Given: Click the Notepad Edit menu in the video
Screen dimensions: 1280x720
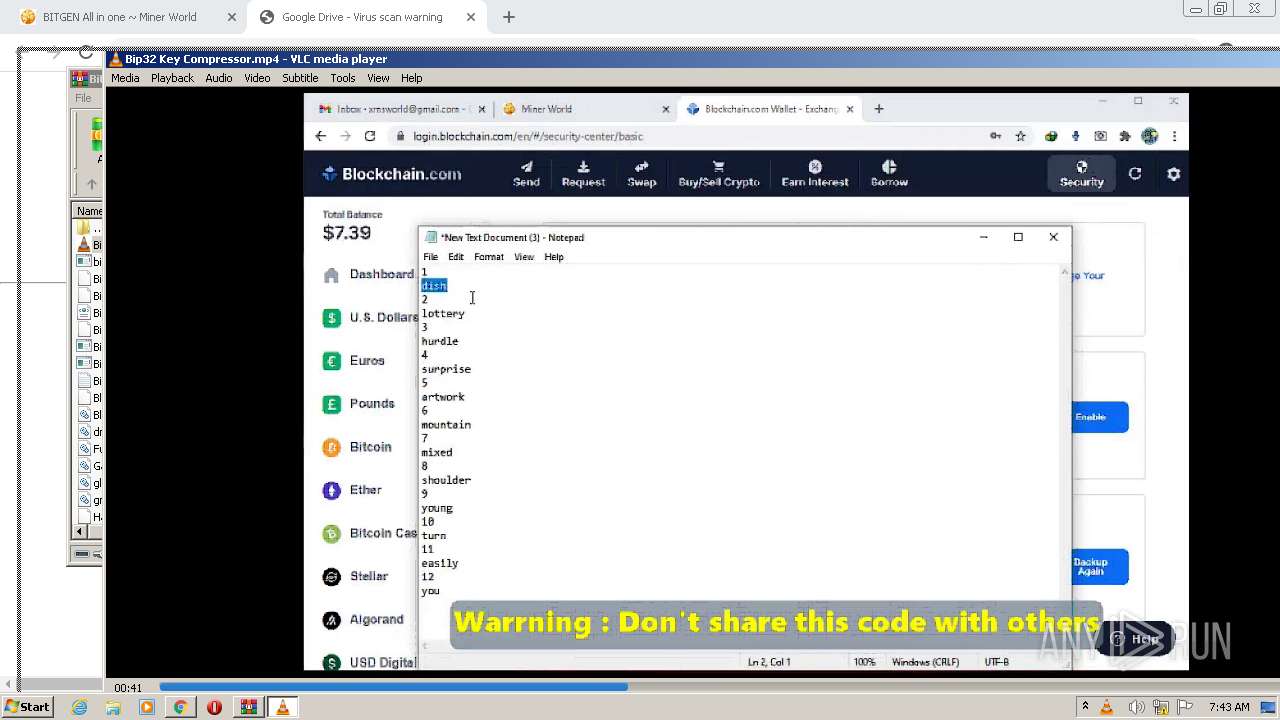Looking at the screenshot, I should click(x=456, y=257).
